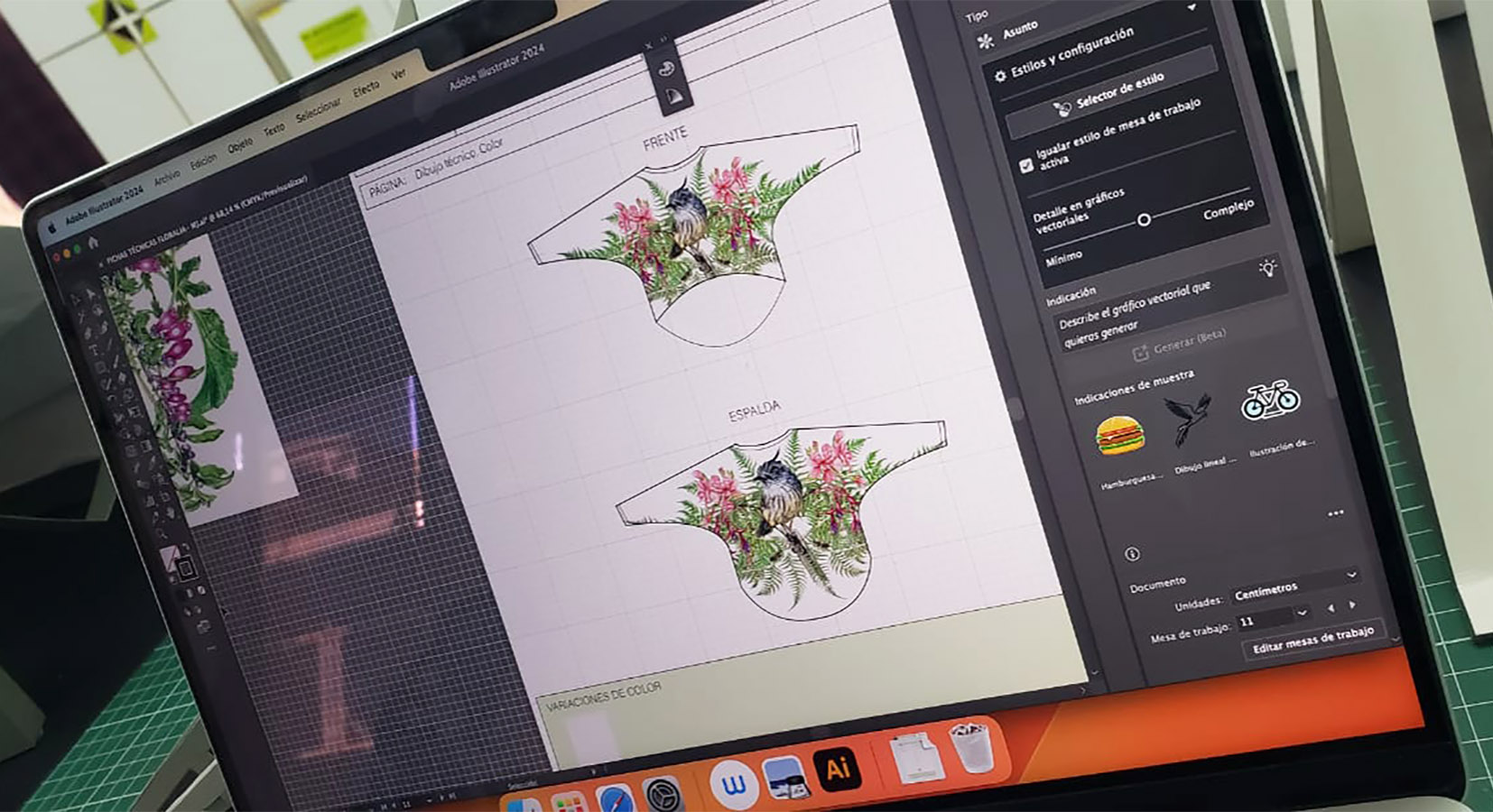Select the Type tool
Image resolution: width=1493 pixels, height=812 pixels.
coord(94,349)
